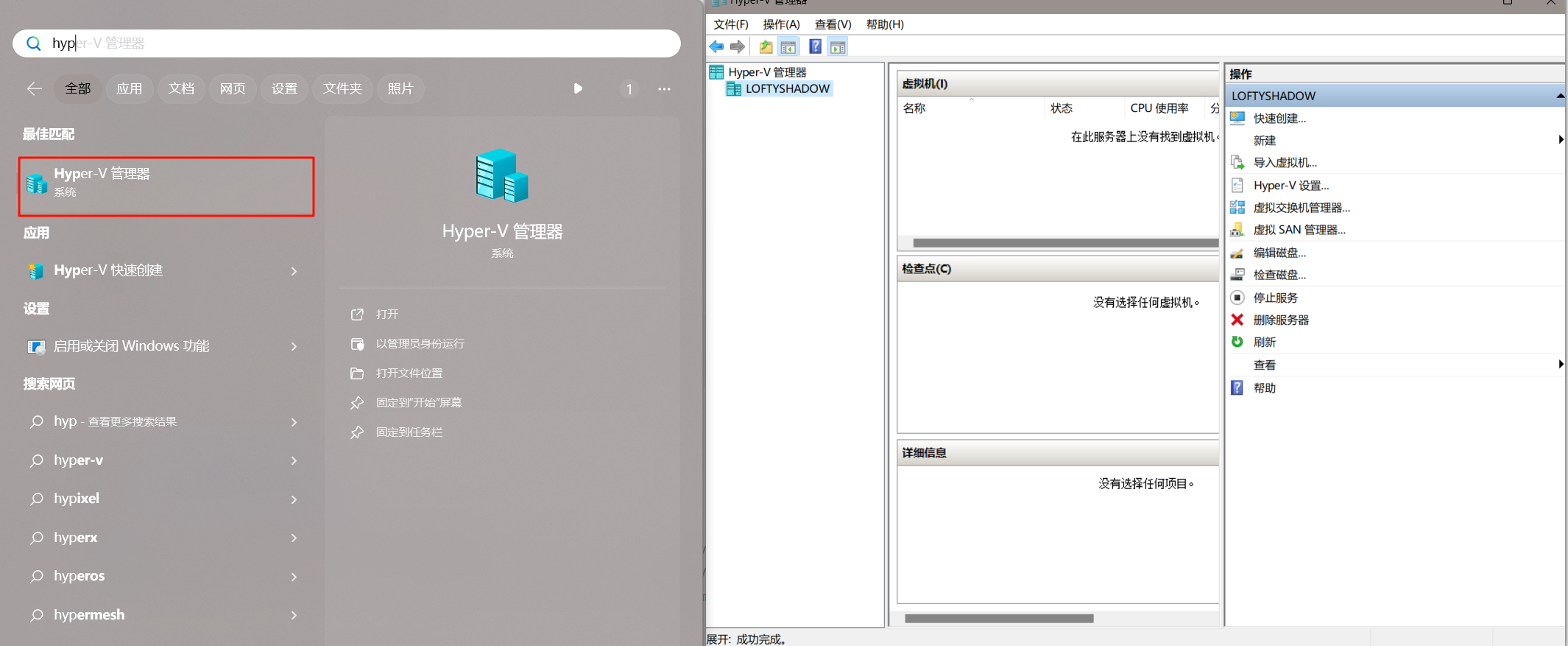Open the 查看(V) menu
The image size is (1568, 646).
tap(833, 24)
